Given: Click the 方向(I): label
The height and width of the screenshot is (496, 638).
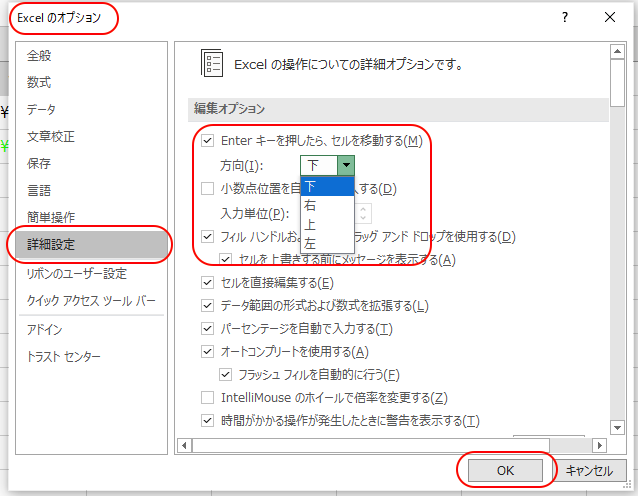Looking at the screenshot, I should [242, 166].
